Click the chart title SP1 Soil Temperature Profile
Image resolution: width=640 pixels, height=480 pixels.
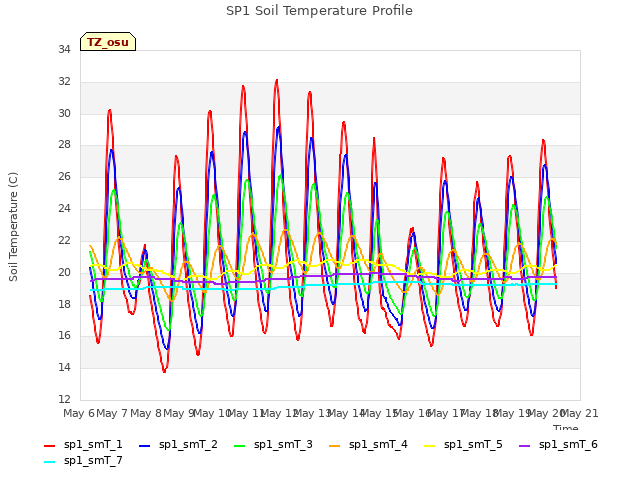(x=319, y=11)
